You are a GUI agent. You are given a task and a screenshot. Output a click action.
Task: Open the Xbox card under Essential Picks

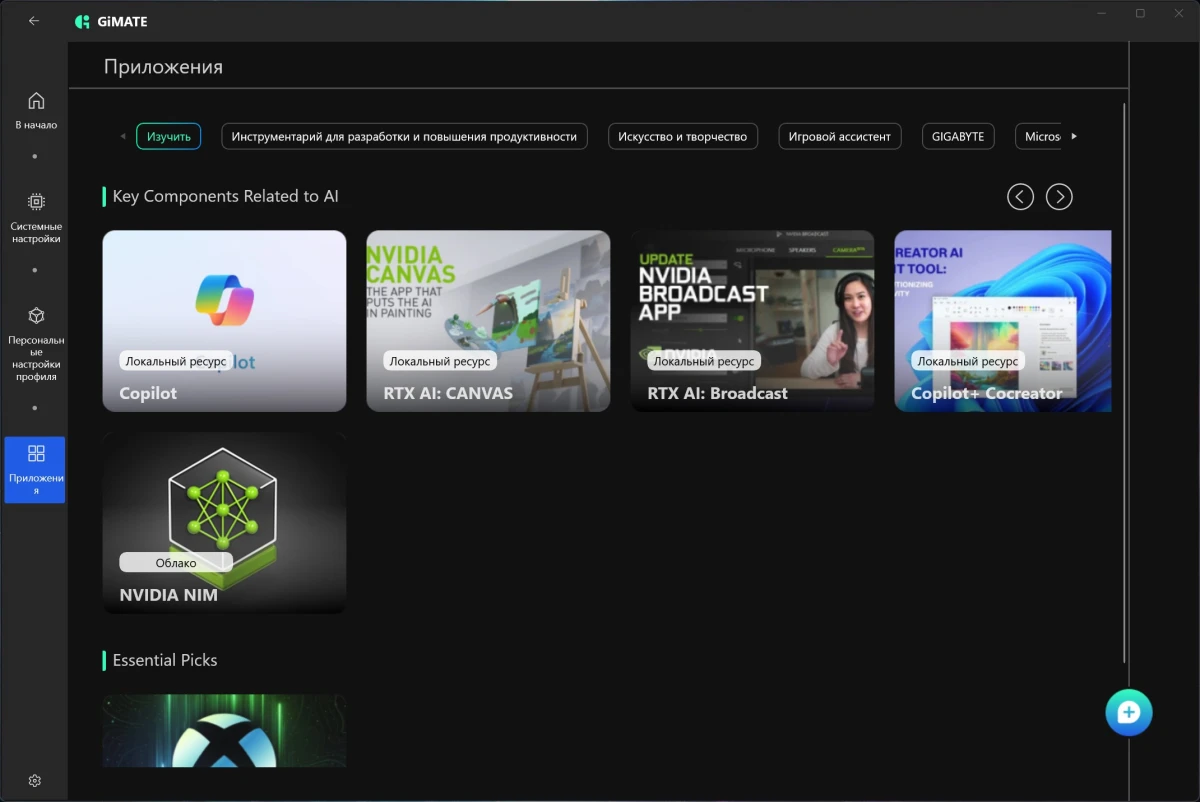click(225, 731)
